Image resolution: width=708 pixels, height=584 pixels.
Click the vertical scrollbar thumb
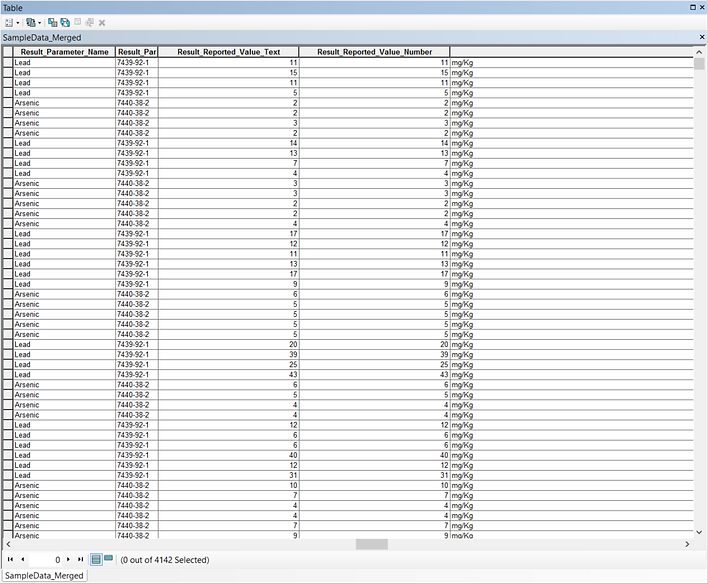tap(699, 64)
